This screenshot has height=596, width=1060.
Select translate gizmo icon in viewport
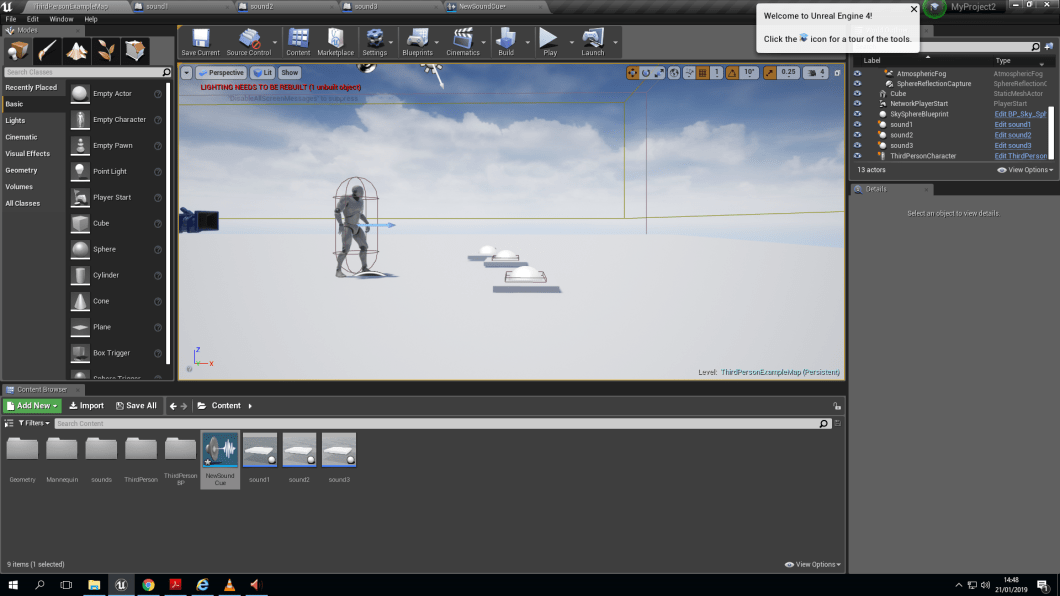point(632,72)
